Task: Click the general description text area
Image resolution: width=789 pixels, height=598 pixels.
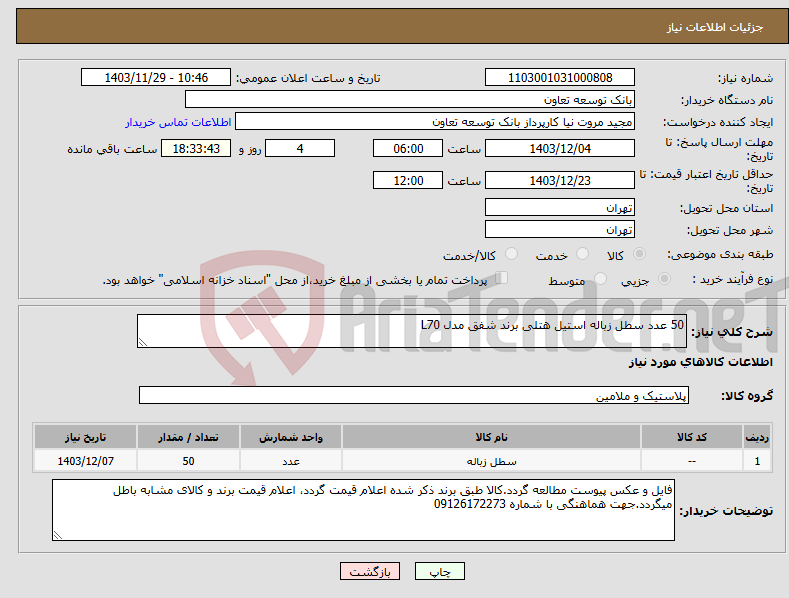Action: coord(412,331)
